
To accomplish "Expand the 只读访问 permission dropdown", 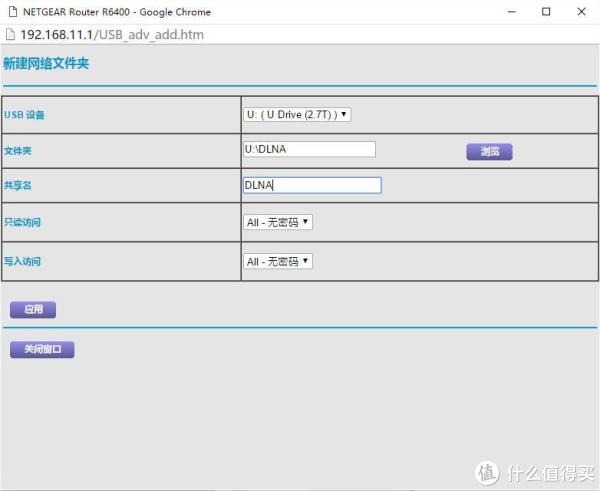I will pyautogui.click(x=278, y=222).
